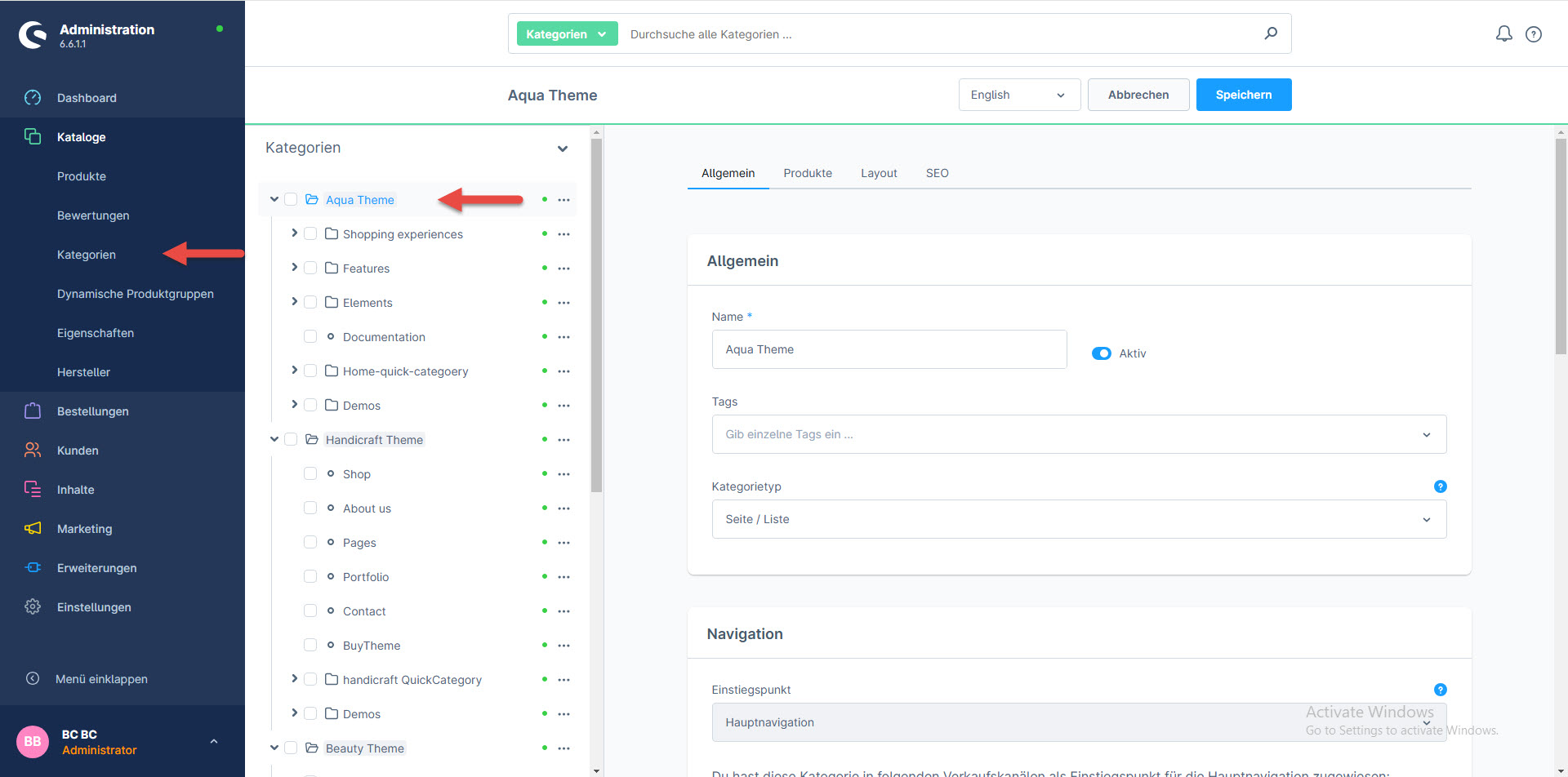Switch to the Produkte tab
The image size is (1568, 777).
807,173
